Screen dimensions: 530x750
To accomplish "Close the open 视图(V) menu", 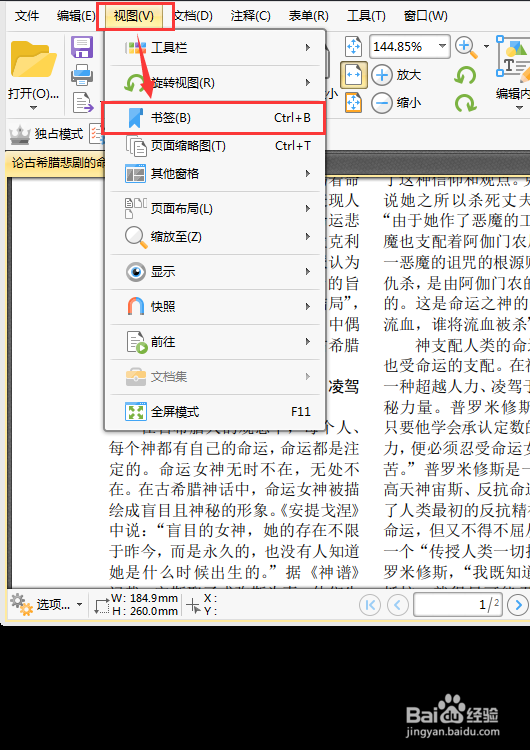I will (x=134, y=16).
